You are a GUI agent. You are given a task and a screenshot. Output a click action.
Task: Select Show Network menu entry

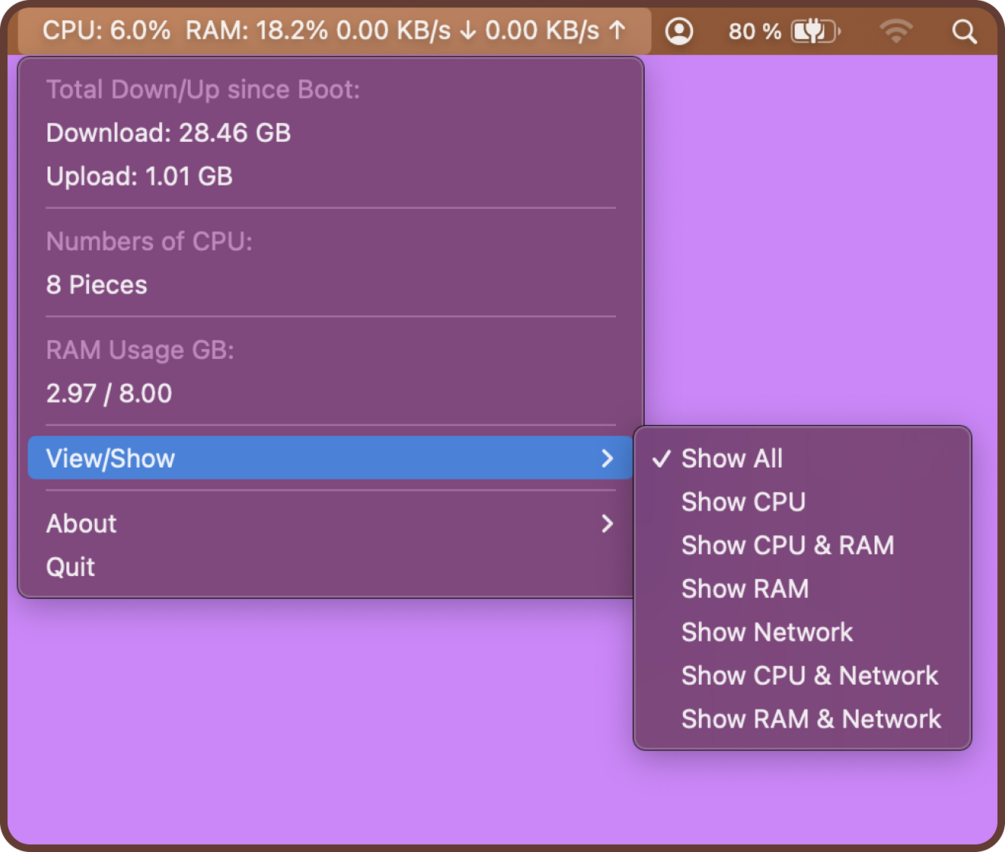[767, 632]
